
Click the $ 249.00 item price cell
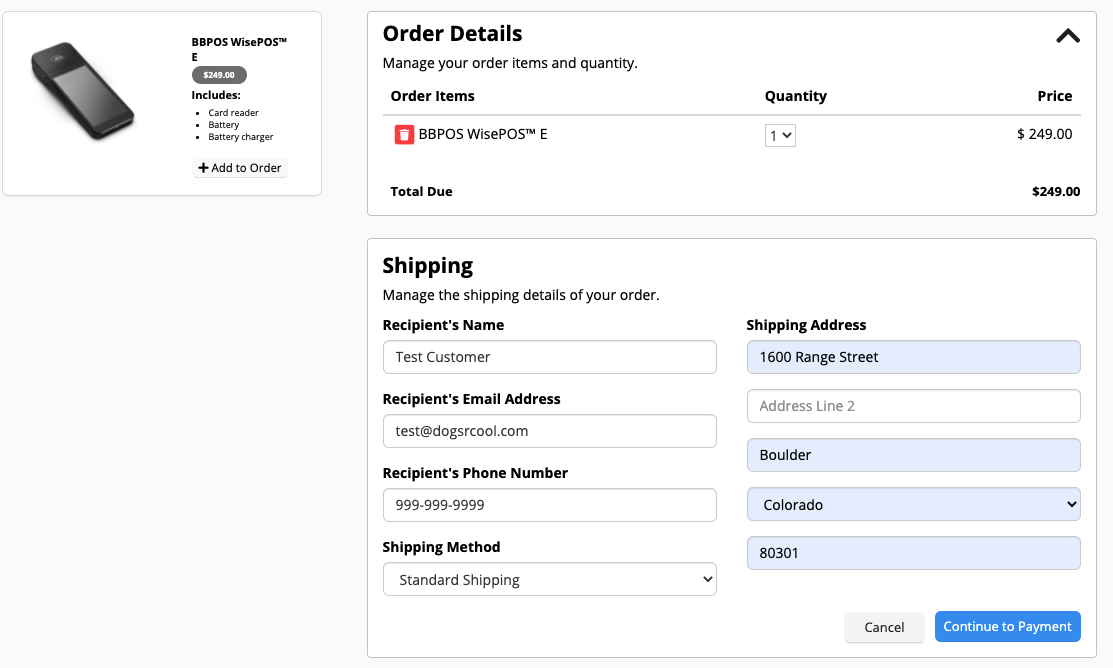pyautogui.click(x=1045, y=134)
